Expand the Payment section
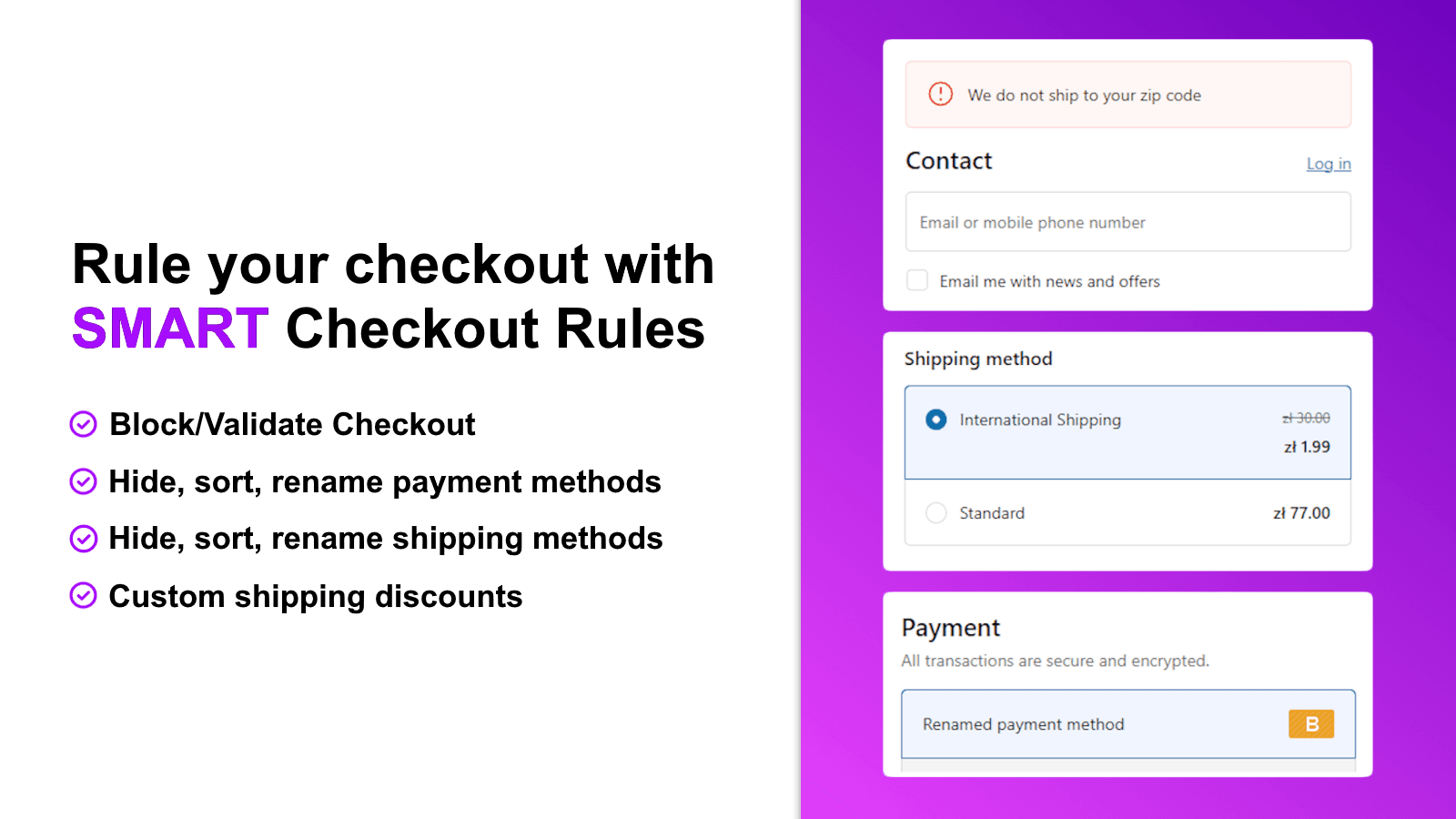The image size is (1456, 819). click(951, 628)
